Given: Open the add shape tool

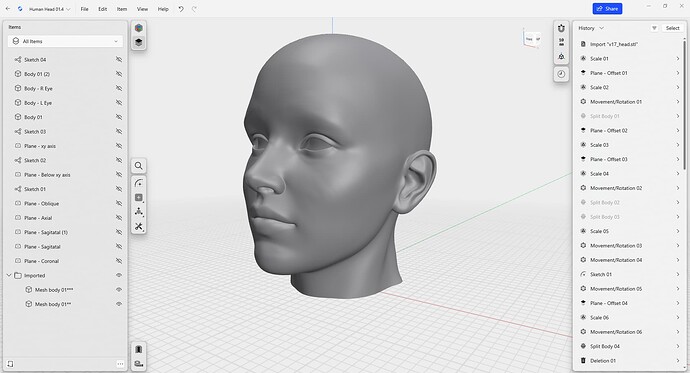Looking at the screenshot, I should (139, 197).
